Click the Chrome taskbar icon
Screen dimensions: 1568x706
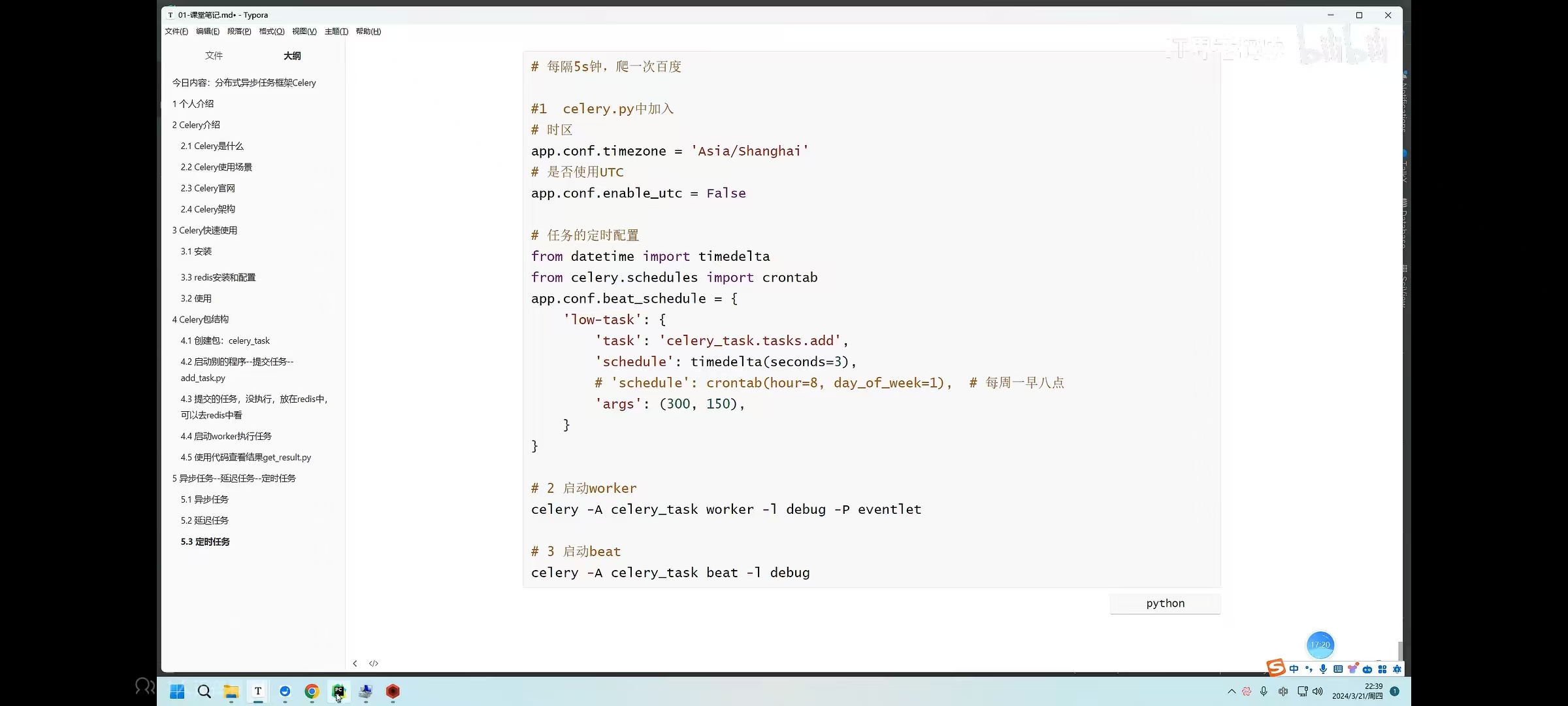coord(312,692)
